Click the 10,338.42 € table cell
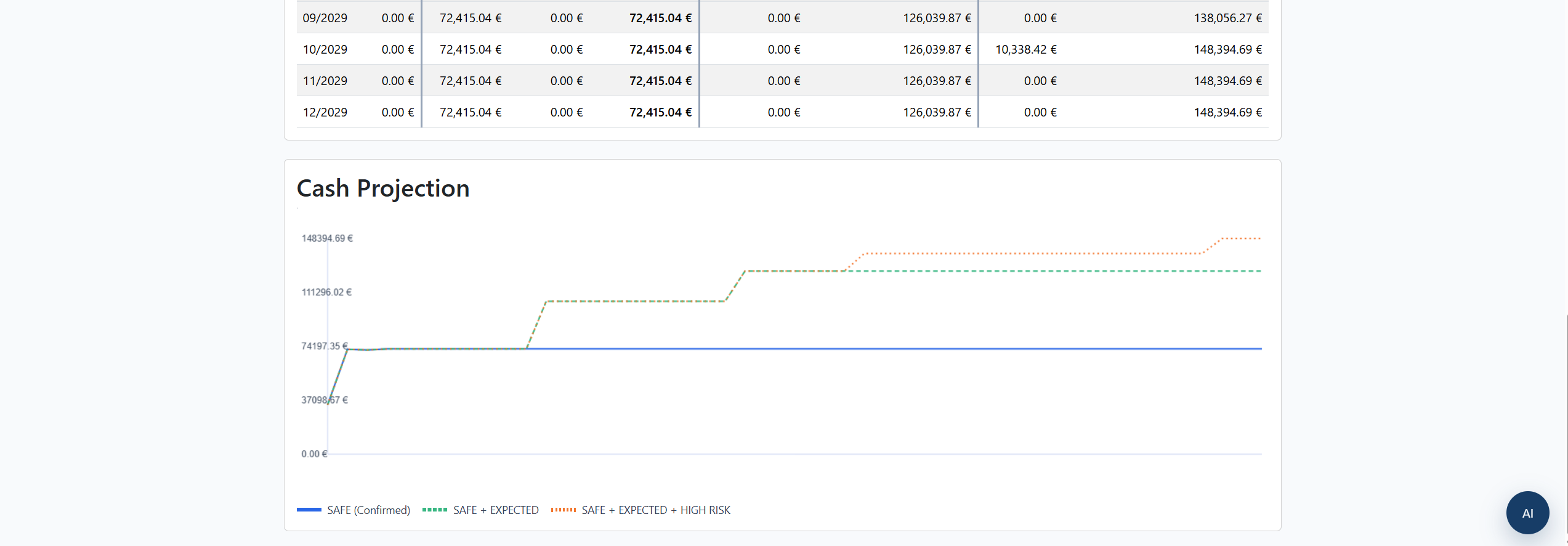Screen dimensions: 1568x546 (x=1025, y=49)
